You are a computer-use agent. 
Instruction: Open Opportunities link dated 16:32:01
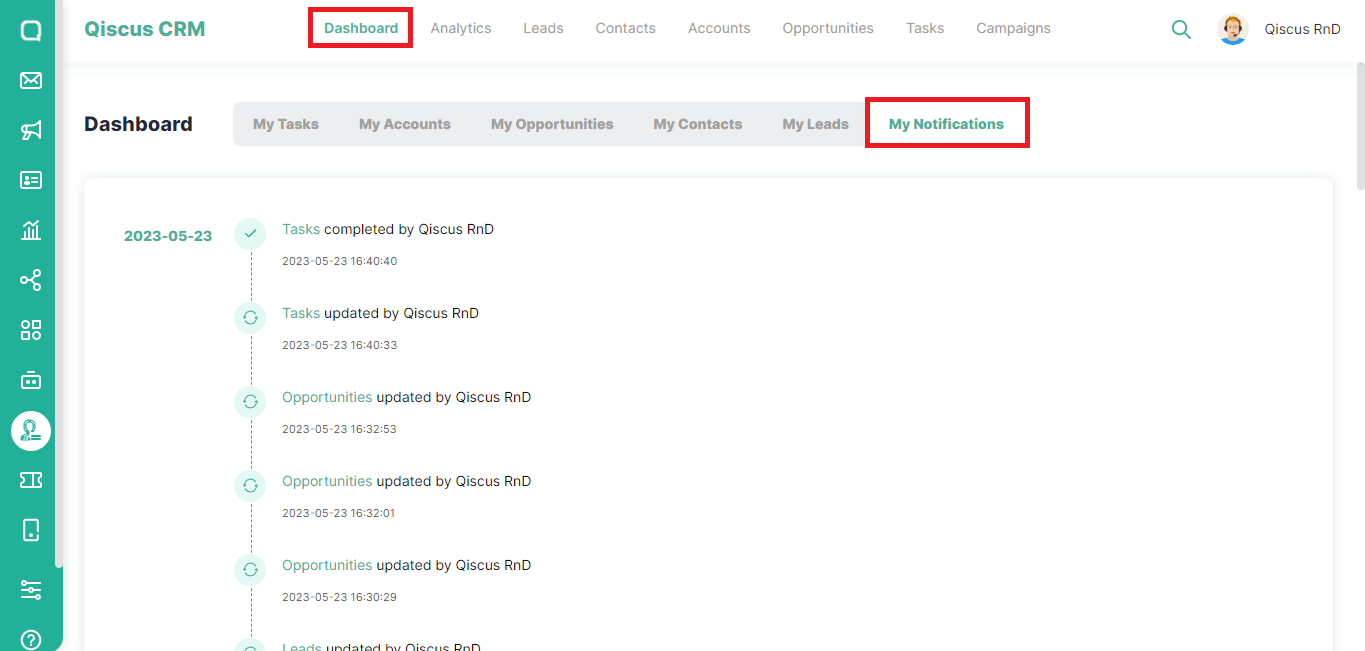click(x=327, y=481)
